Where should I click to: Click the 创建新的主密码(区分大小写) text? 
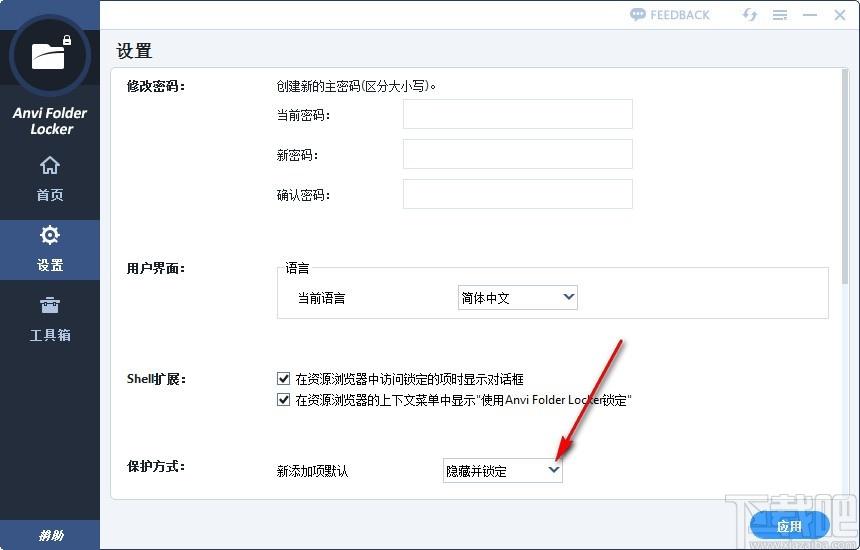356,86
